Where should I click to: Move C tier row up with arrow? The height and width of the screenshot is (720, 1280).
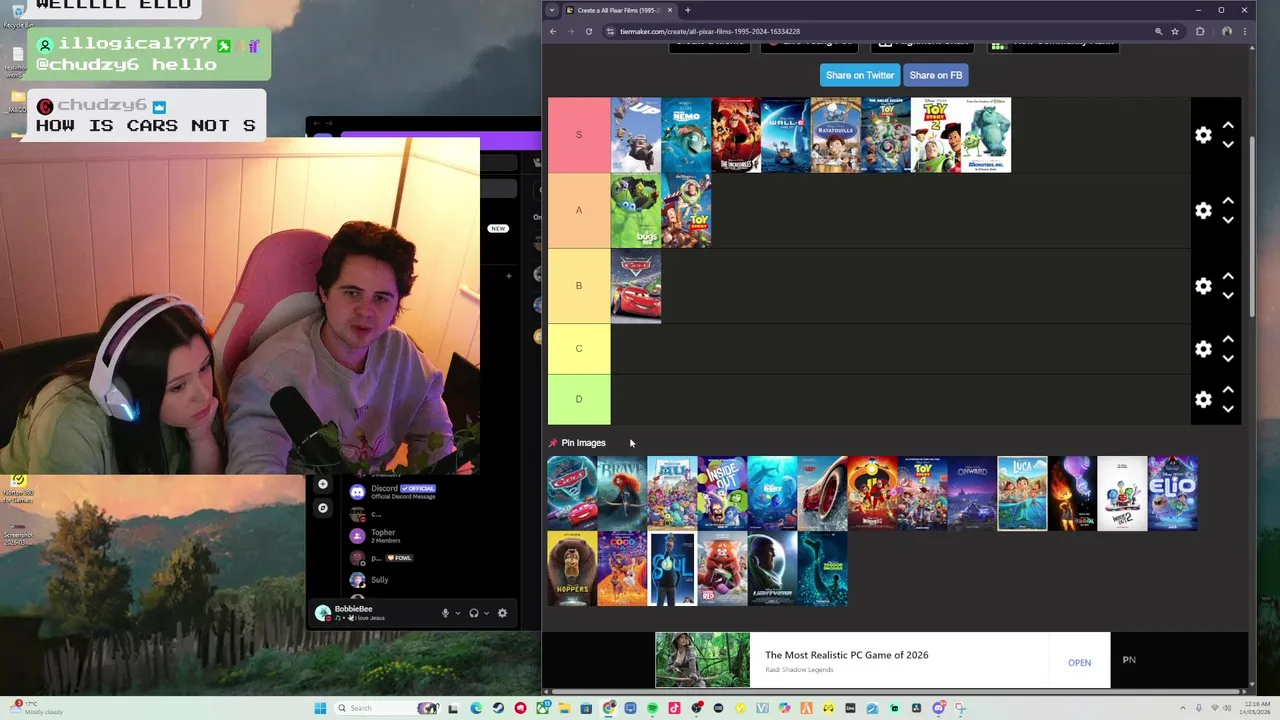click(x=1228, y=340)
